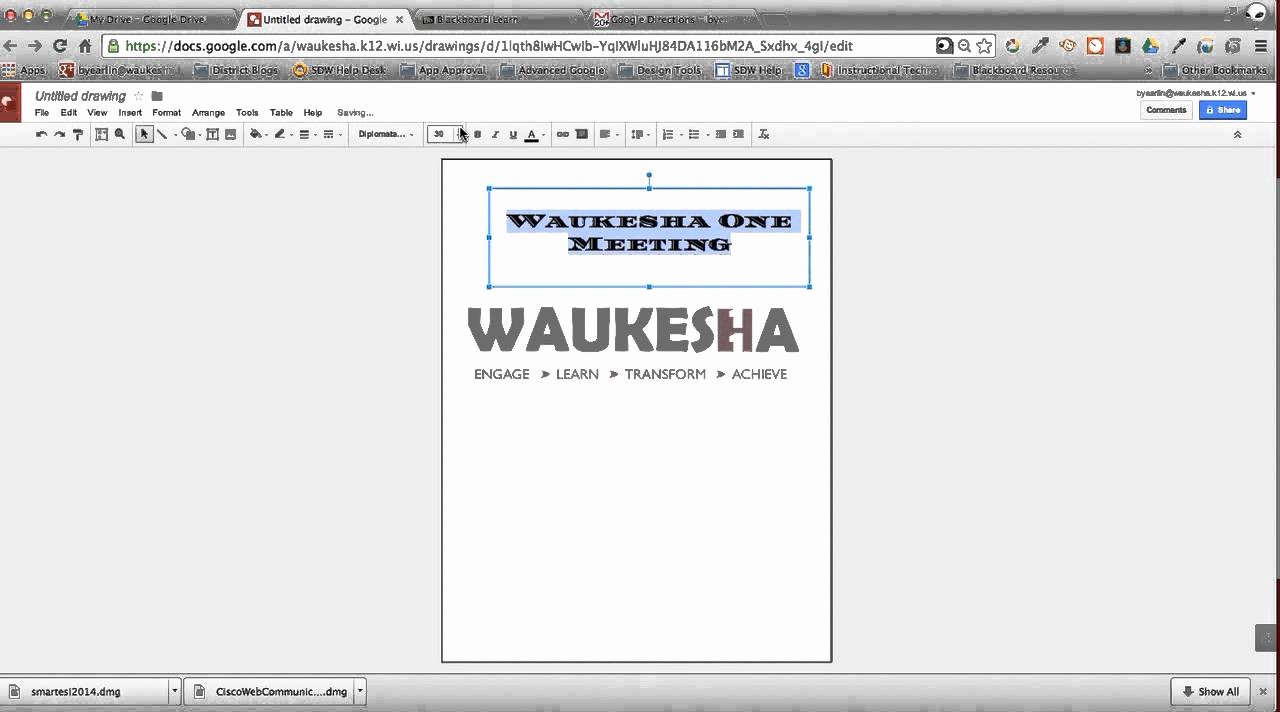Image resolution: width=1280 pixels, height=712 pixels.
Task: Open Other Bookmarks folder
Action: (1215, 70)
